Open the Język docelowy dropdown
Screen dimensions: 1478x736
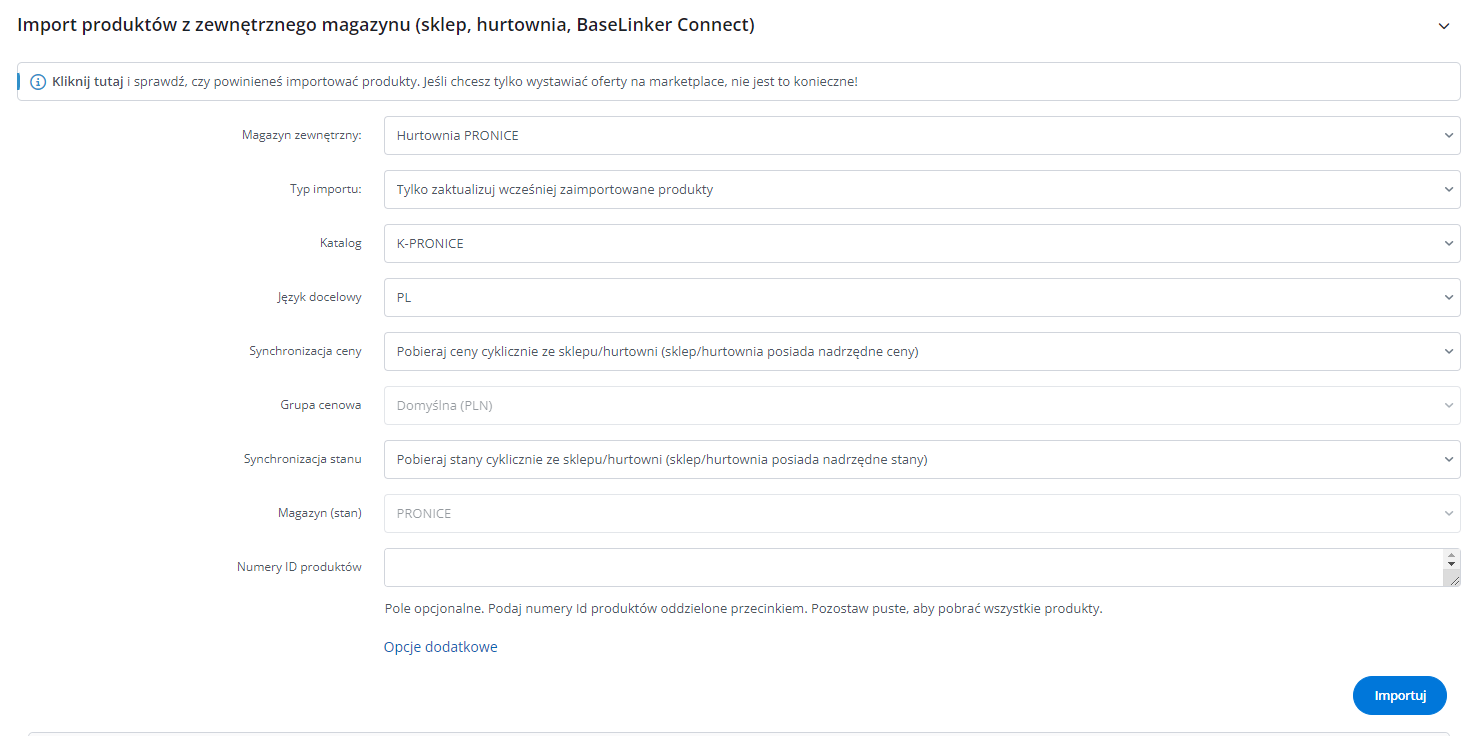(x=920, y=298)
